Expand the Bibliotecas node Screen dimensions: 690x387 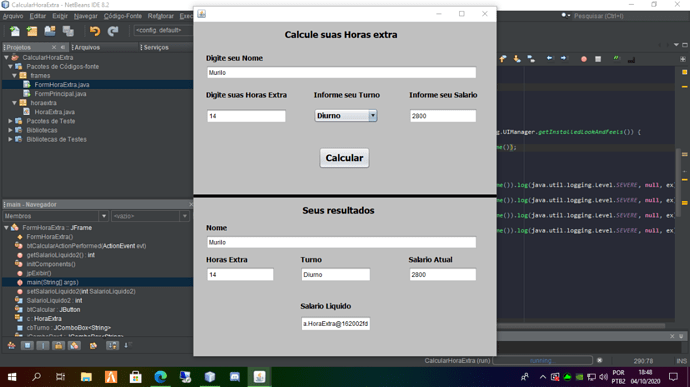10,130
